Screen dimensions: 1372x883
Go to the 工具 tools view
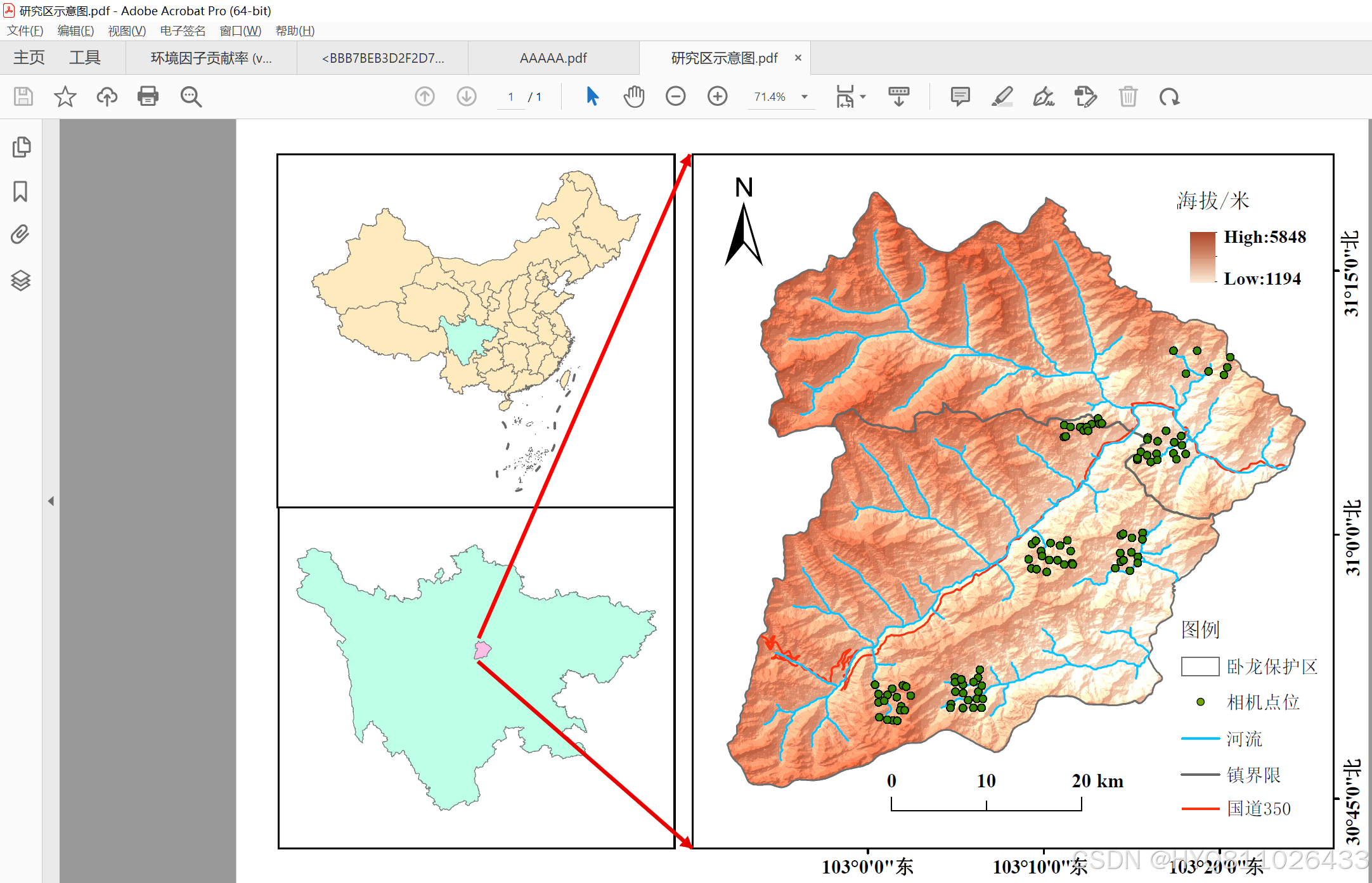pyautogui.click(x=85, y=58)
